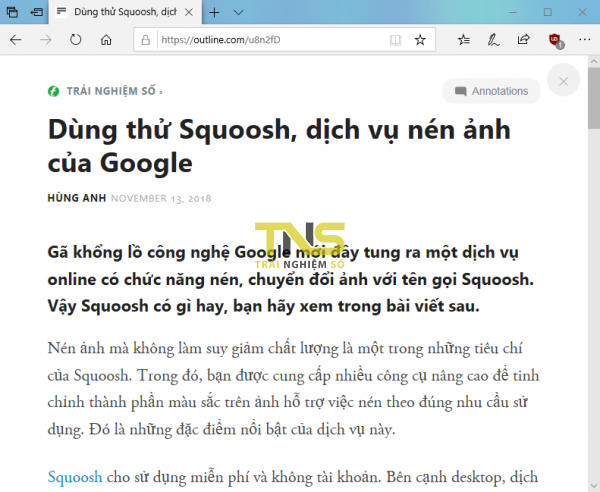Open the Squoosh hyperlink
Viewport: 600px width, 492px height.
75,477
